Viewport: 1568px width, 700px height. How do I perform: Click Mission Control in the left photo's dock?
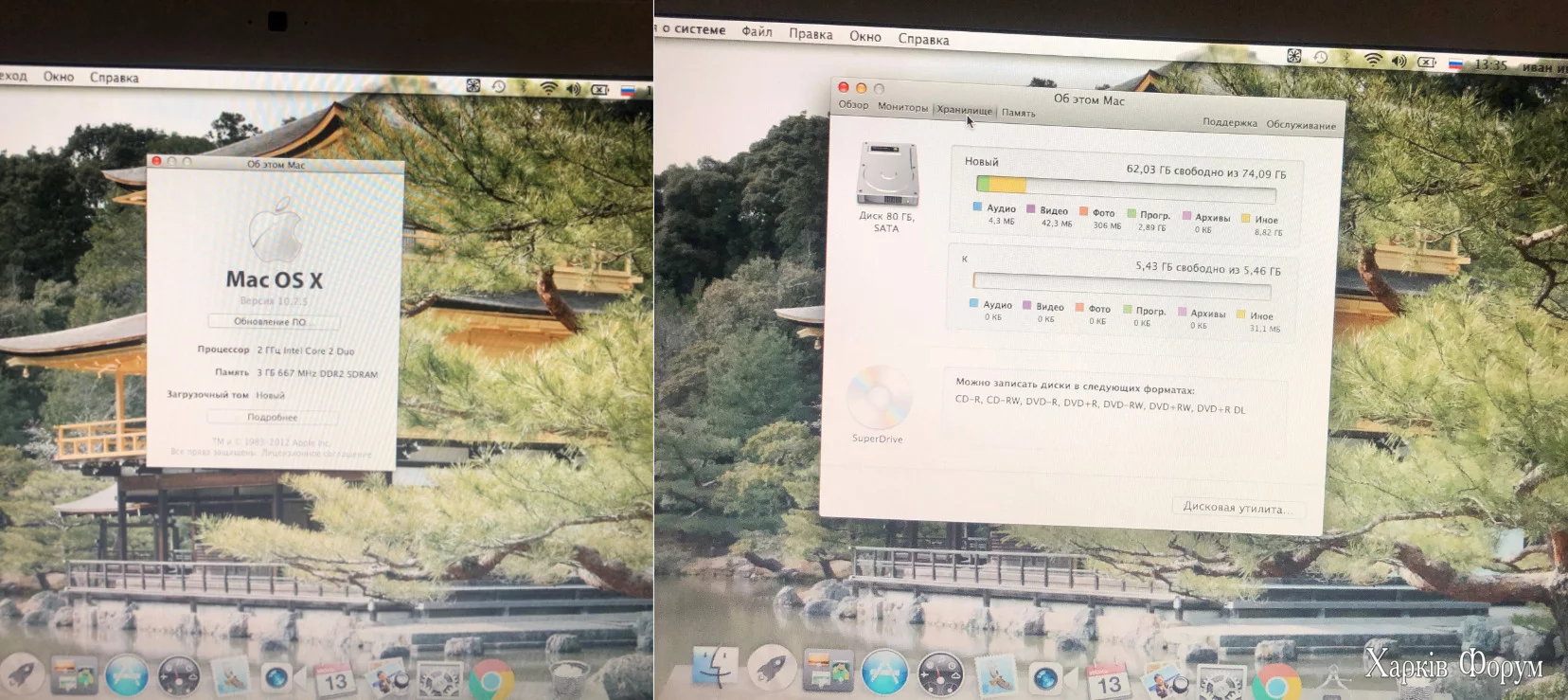coord(74,676)
